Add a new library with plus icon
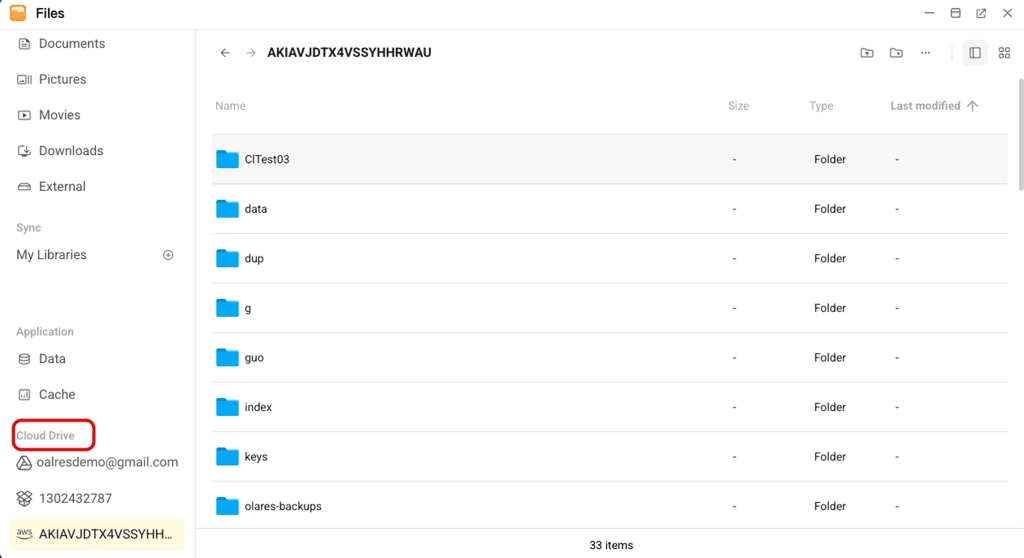This screenshot has width=1024, height=558. (x=168, y=255)
